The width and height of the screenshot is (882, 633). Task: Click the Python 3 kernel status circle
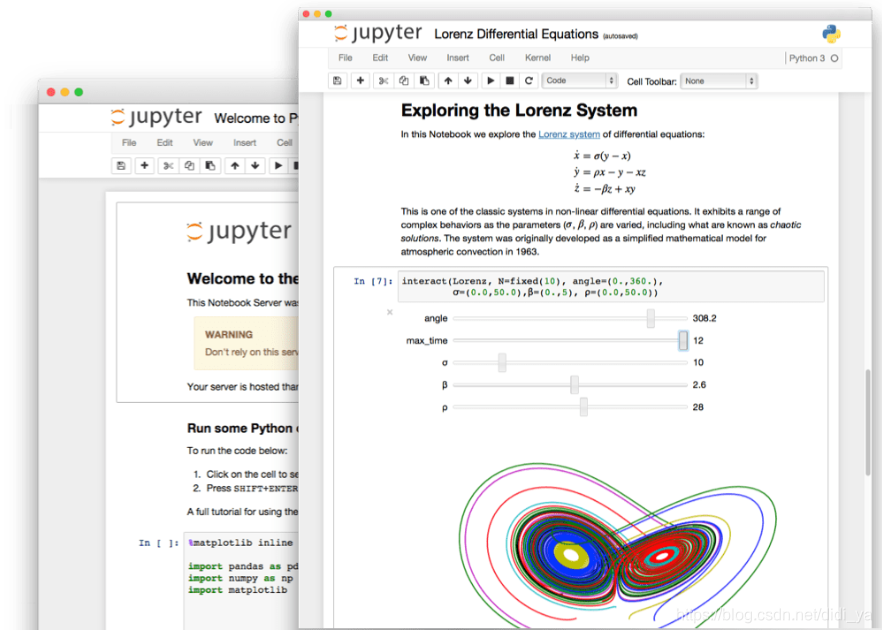834,58
